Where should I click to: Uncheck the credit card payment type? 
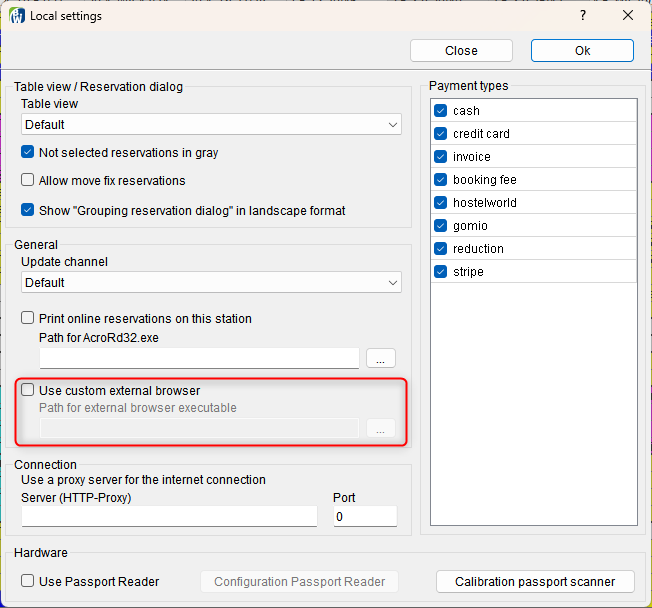click(441, 134)
